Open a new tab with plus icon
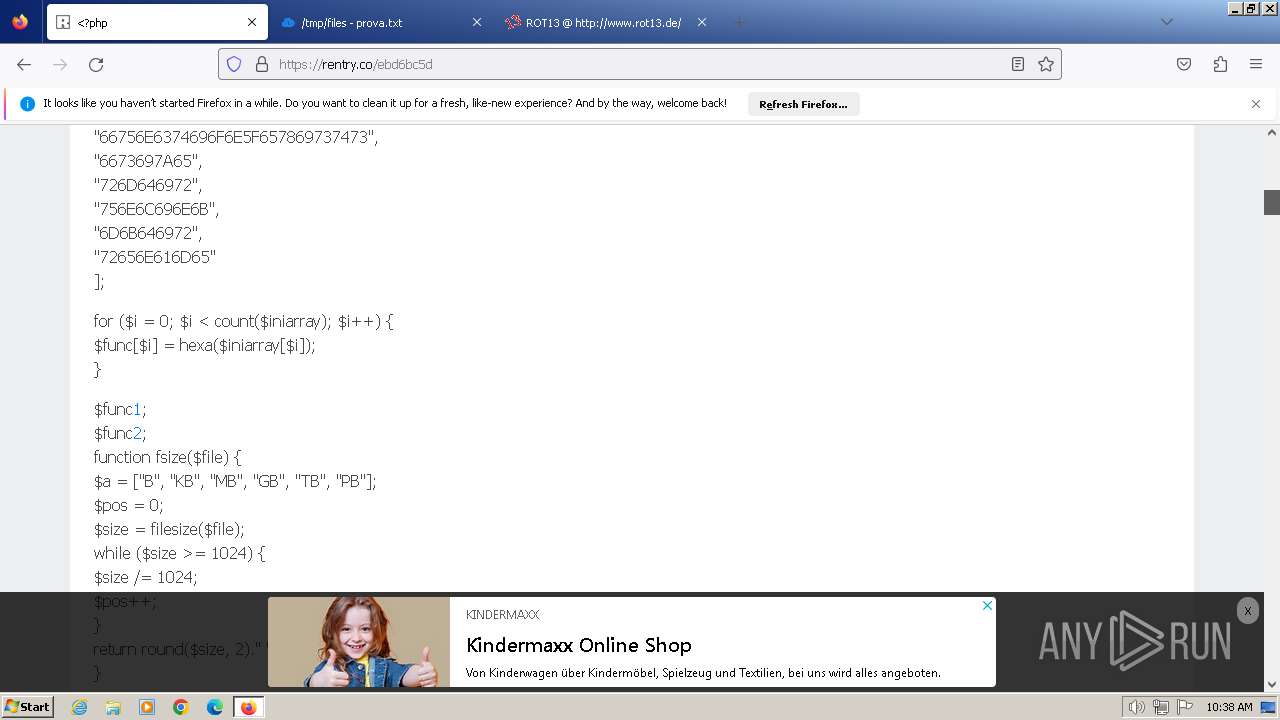The image size is (1280, 720). pos(739,22)
